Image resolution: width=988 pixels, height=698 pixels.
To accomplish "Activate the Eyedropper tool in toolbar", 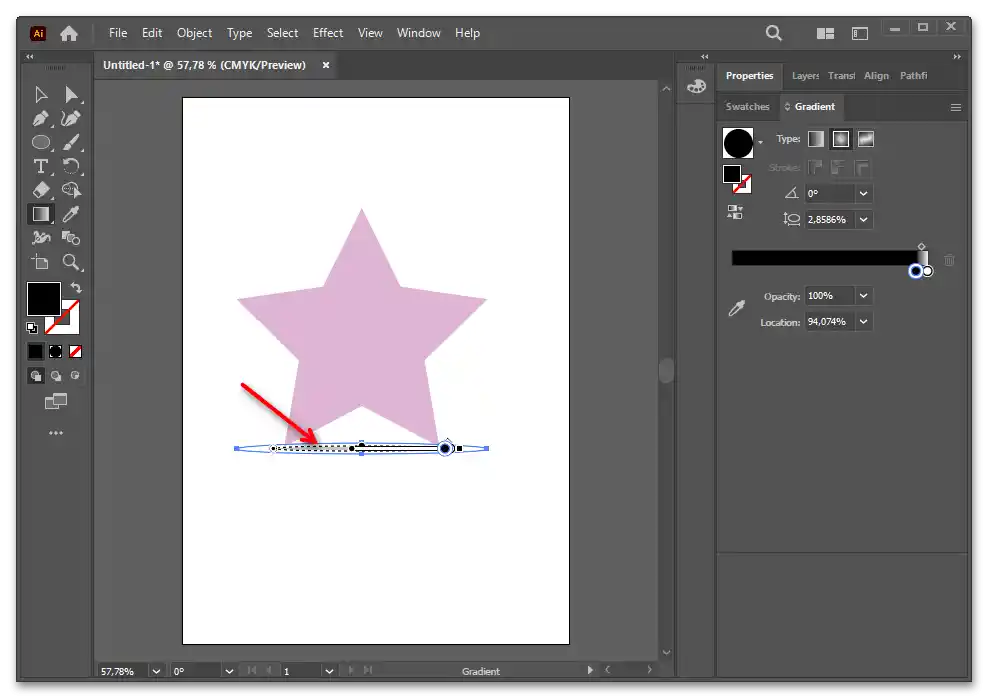I will [x=71, y=214].
